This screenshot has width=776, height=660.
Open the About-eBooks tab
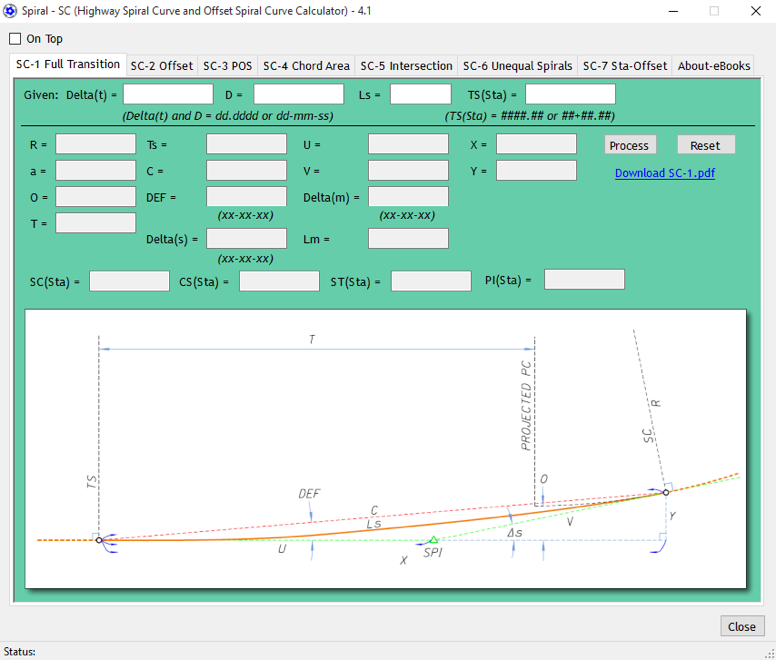click(714, 66)
